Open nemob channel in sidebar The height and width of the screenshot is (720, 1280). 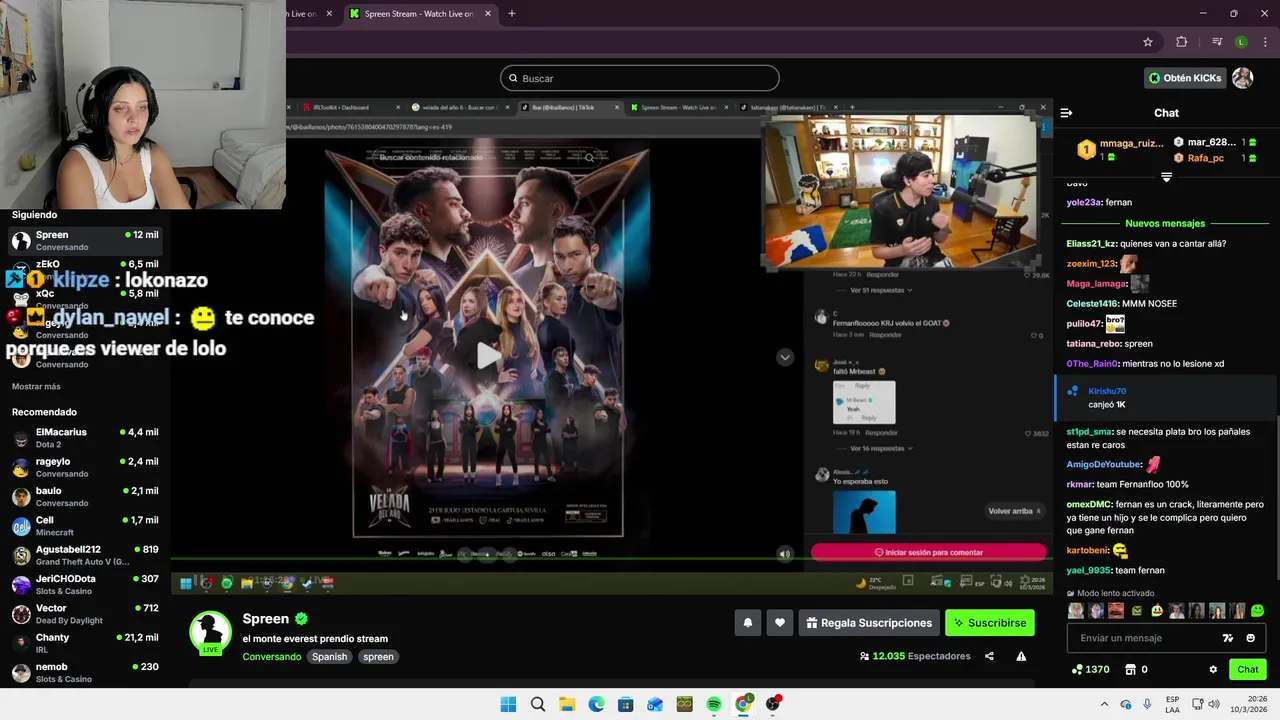85,672
